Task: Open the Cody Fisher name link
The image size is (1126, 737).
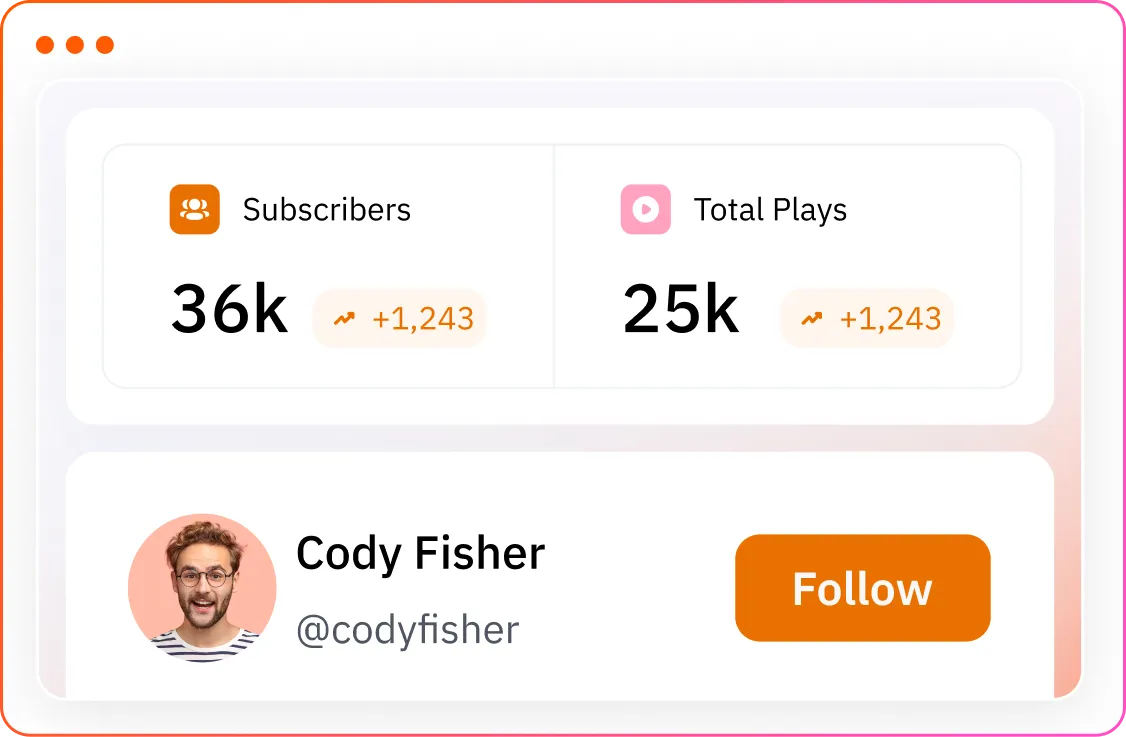Action: 420,553
